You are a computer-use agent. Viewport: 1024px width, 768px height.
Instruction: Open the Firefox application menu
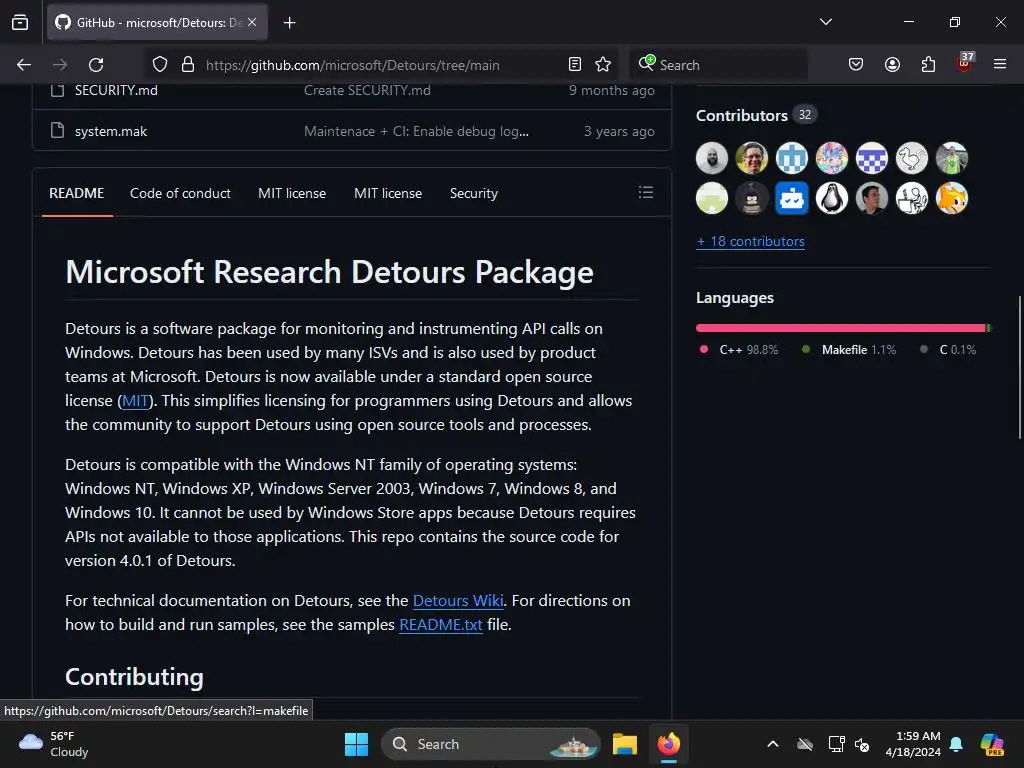tap(1000, 65)
